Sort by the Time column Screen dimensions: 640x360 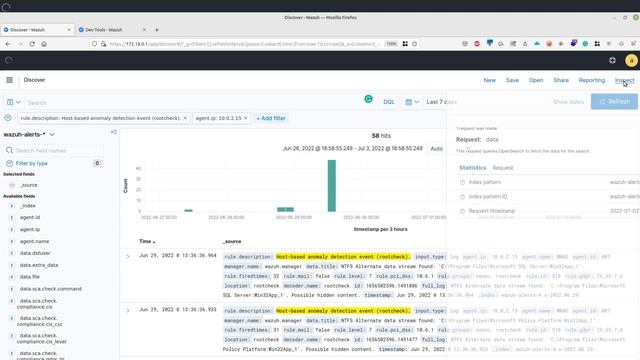pyautogui.click(x=147, y=241)
